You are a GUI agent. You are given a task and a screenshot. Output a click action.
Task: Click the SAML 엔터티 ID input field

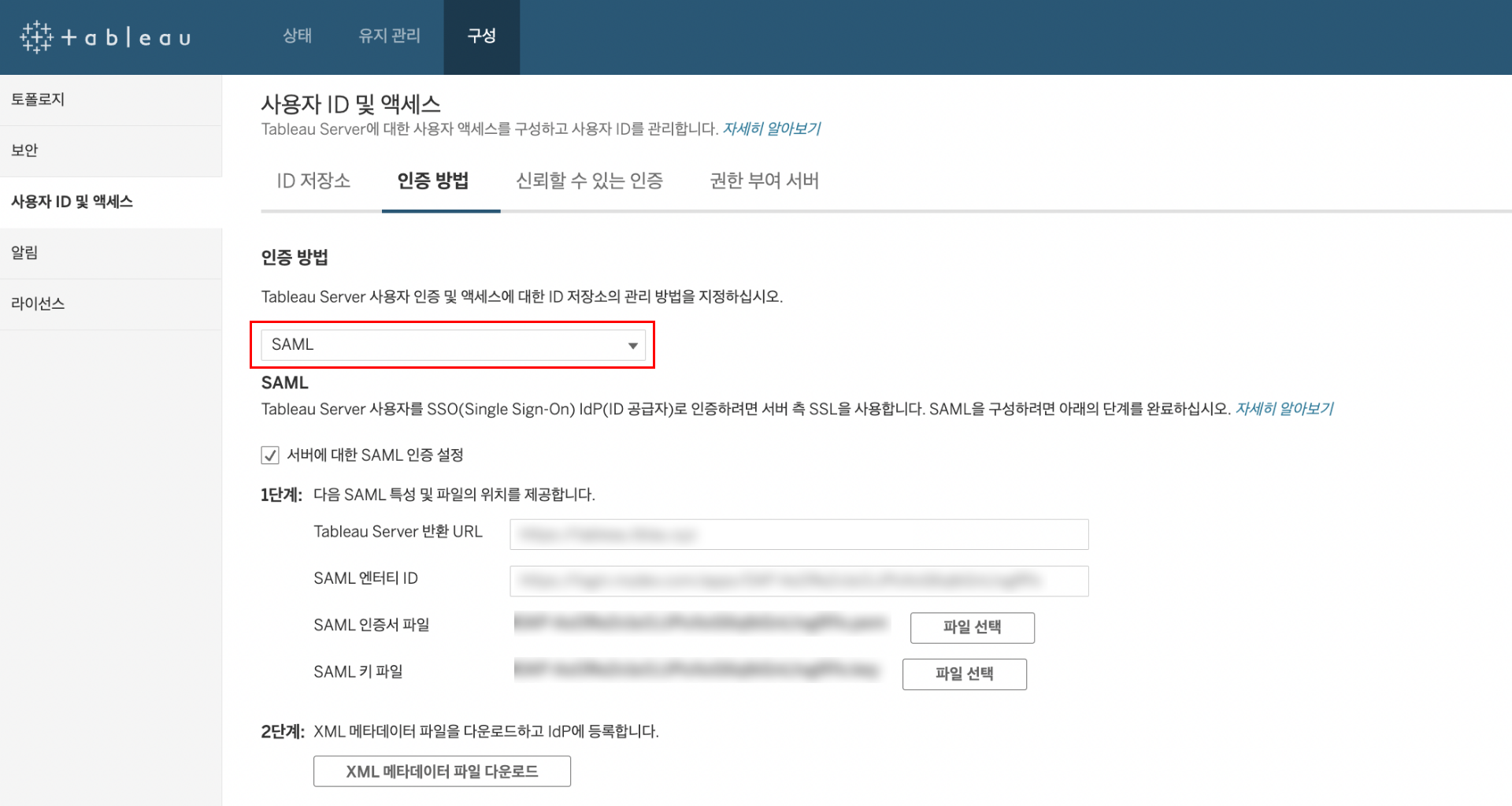point(799,581)
